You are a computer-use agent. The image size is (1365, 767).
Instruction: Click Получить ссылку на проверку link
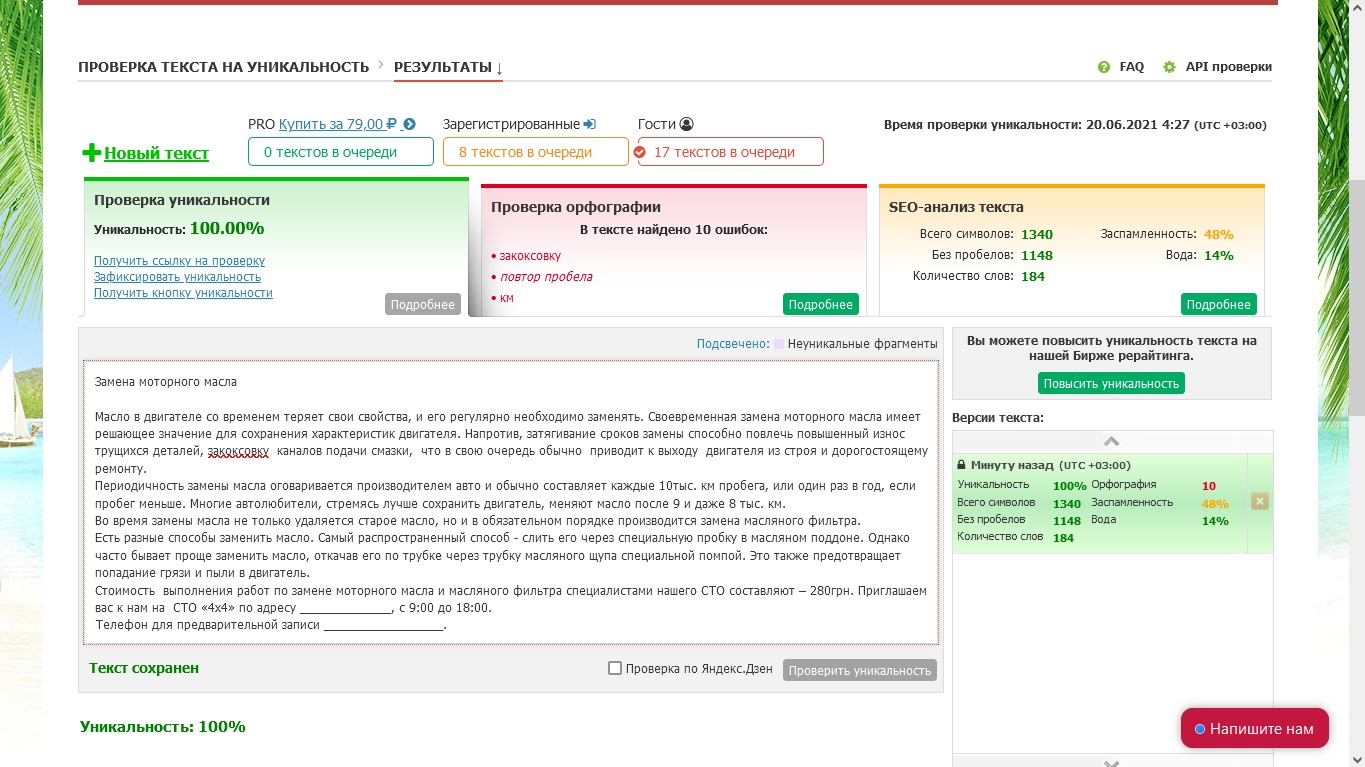point(180,261)
